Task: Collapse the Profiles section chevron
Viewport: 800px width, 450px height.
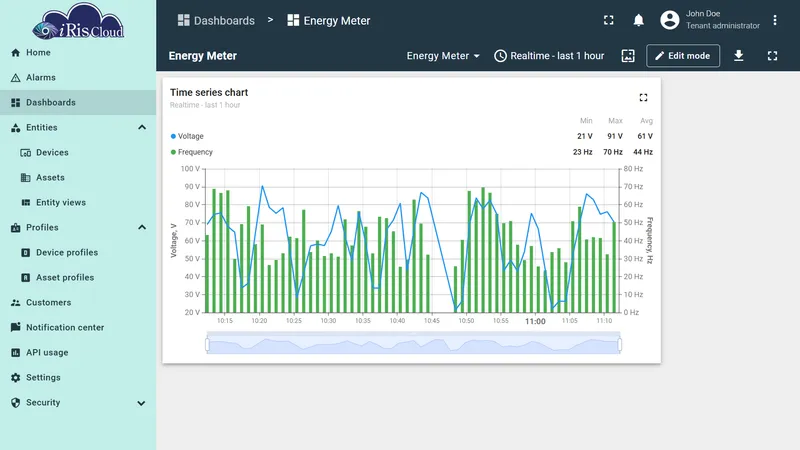Action: 142,228
